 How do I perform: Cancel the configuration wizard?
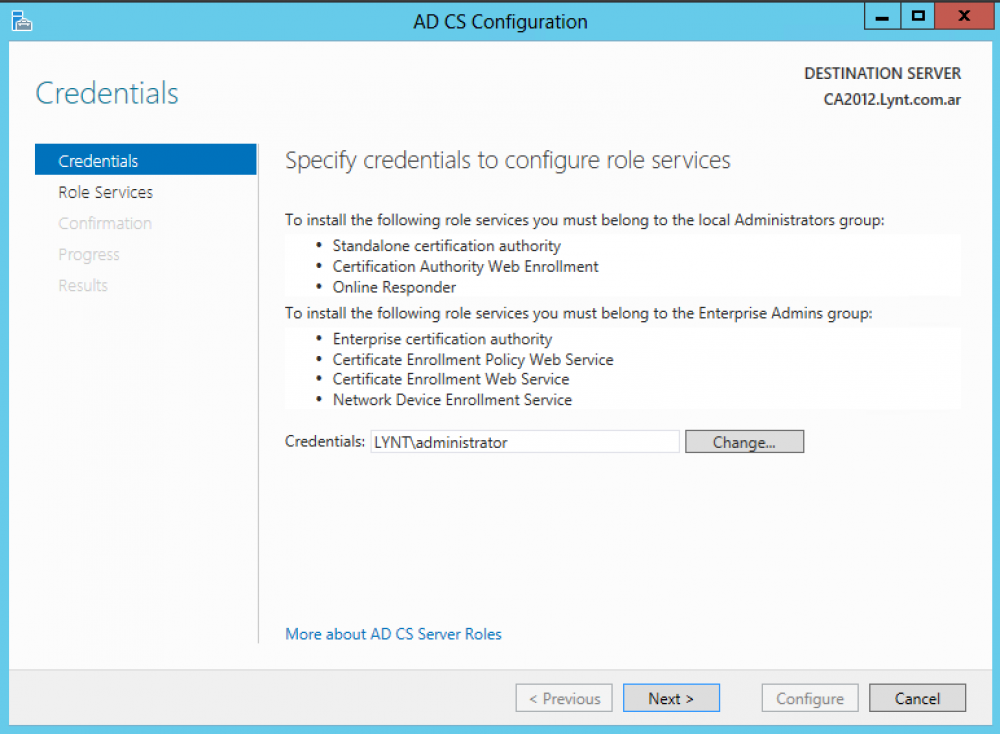tap(917, 699)
